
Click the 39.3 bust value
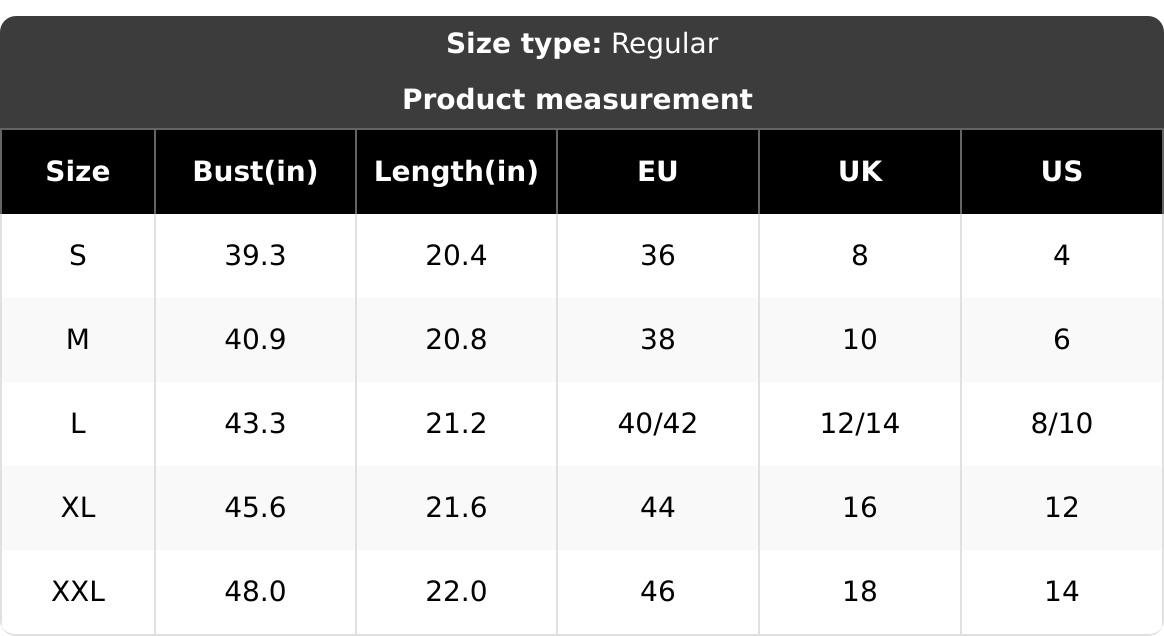pos(255,256)
